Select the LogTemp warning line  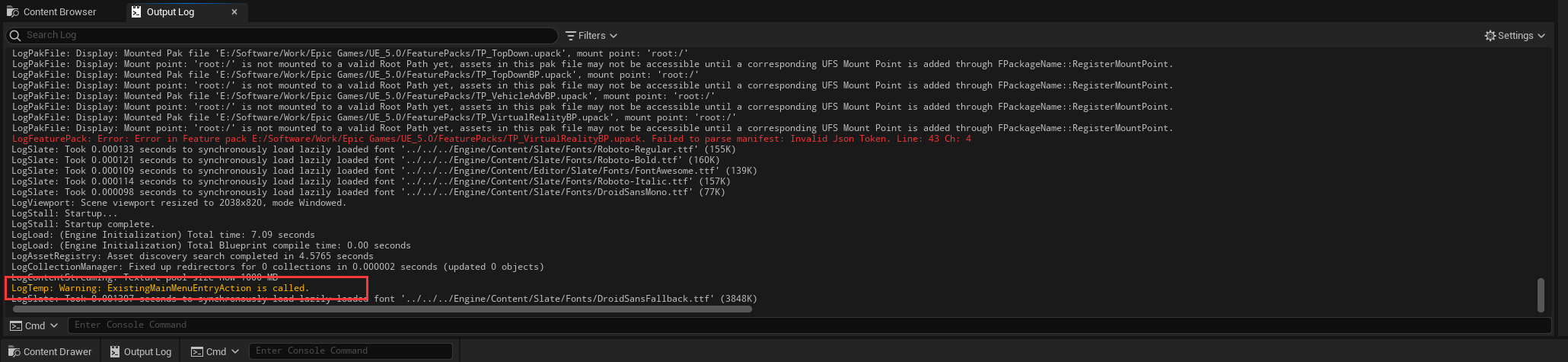160,288
